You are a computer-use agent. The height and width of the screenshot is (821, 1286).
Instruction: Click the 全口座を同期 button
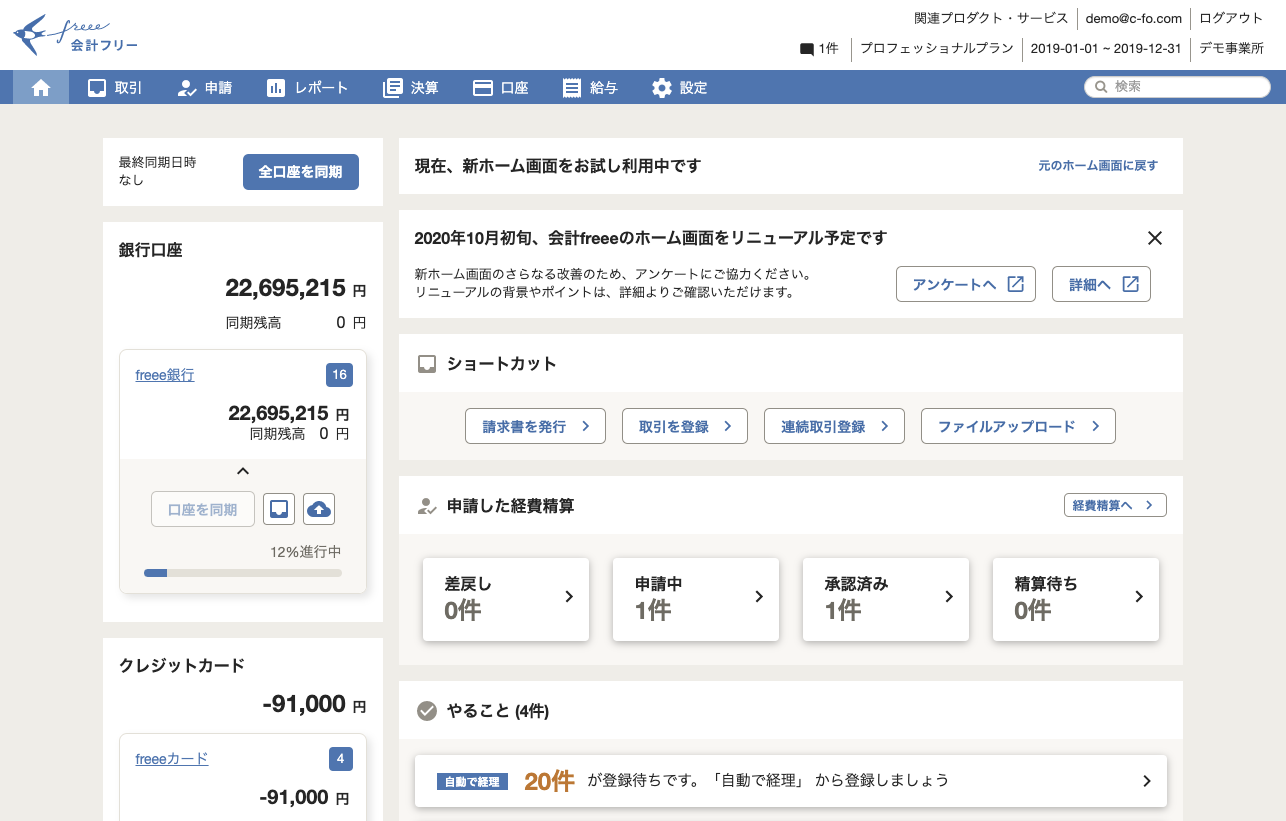300,172
